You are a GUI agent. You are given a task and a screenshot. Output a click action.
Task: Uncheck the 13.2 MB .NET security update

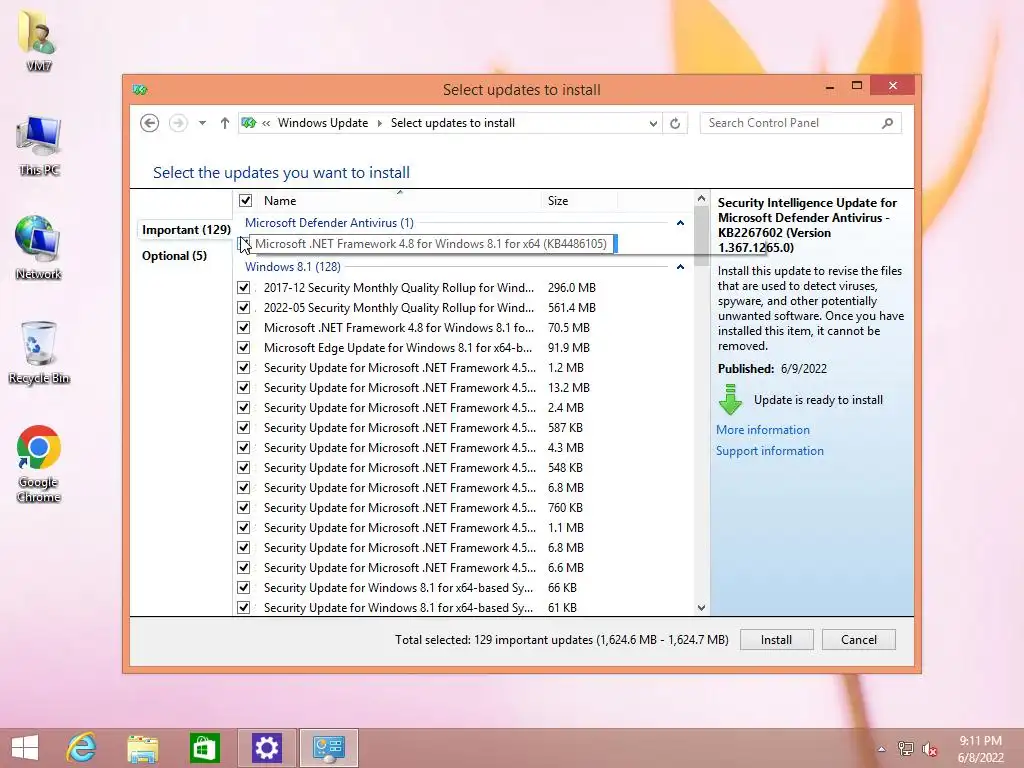pos(244,387)
